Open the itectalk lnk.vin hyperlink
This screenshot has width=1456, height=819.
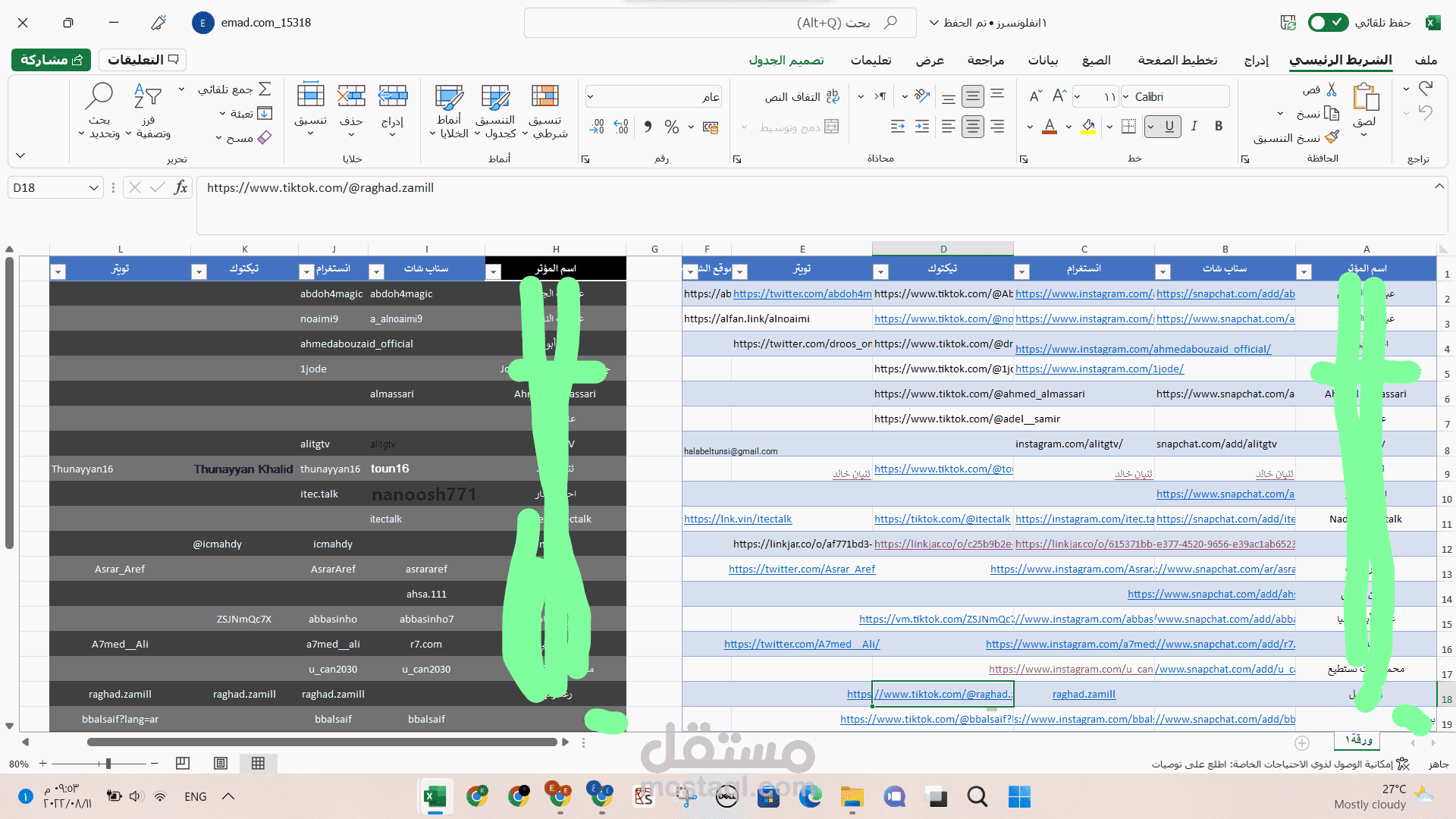pos(737,519)
